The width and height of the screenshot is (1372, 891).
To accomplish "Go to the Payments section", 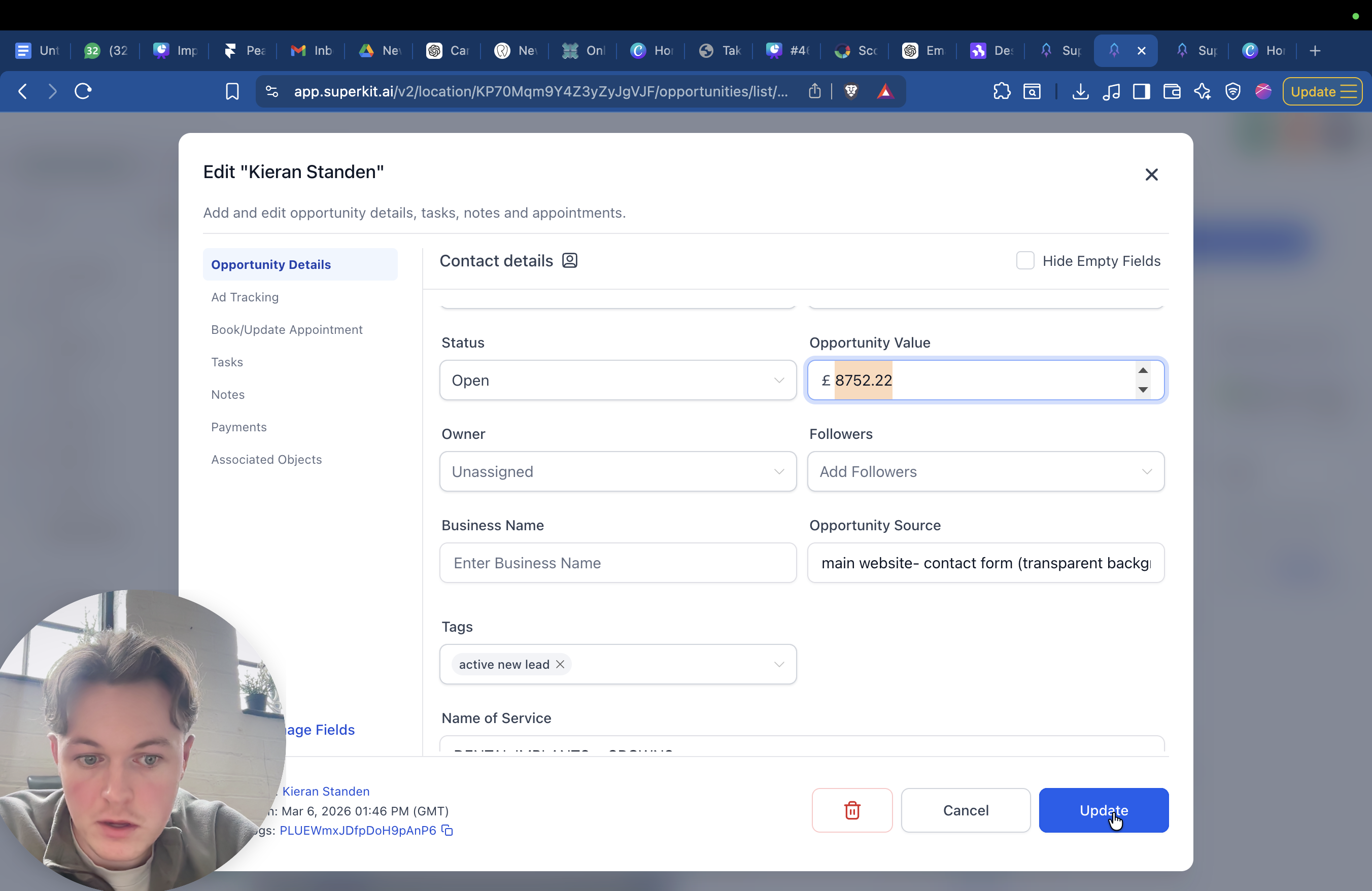I will [x=238, y=427].
